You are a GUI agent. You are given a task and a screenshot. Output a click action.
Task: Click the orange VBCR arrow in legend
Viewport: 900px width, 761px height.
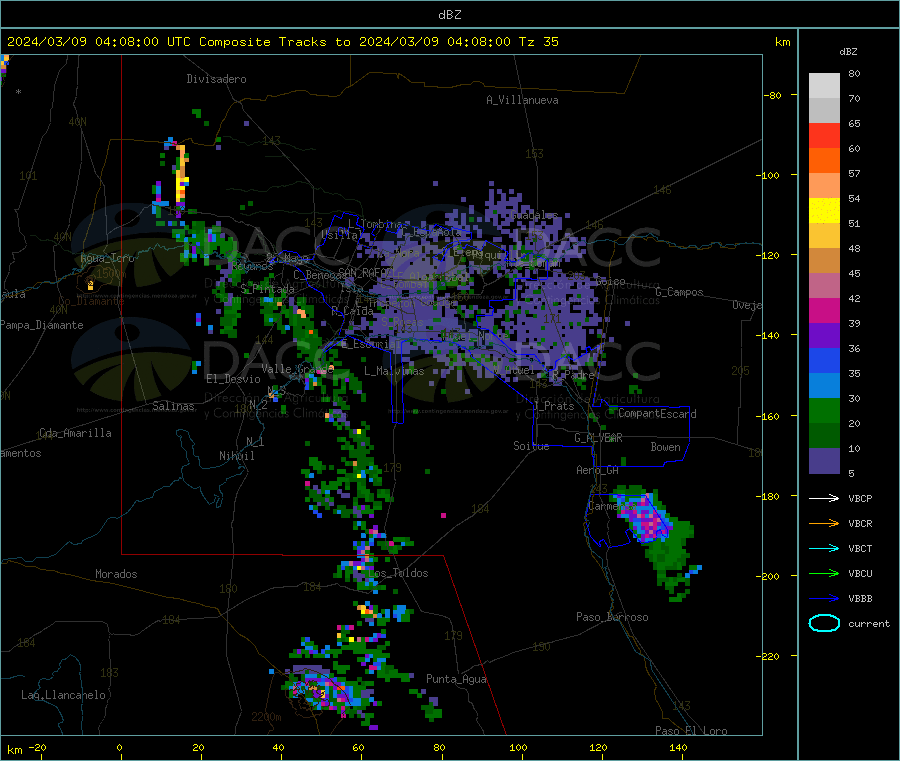[824, 523]
